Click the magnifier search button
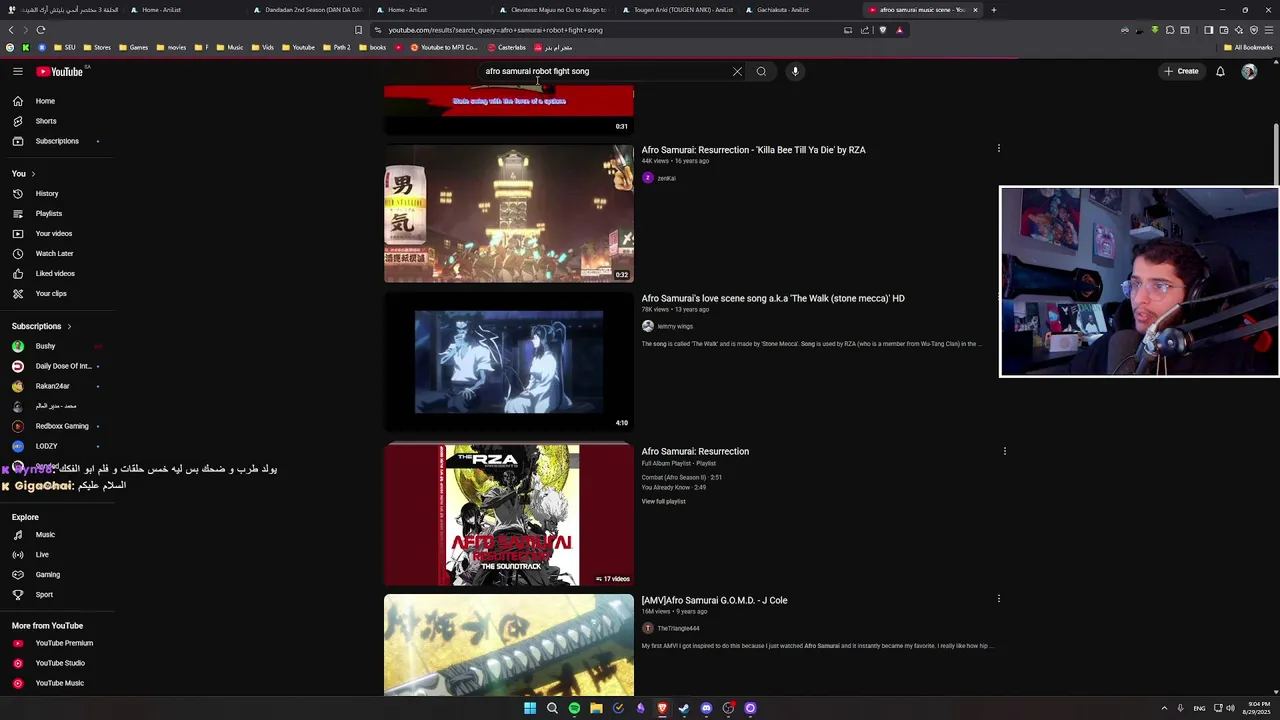 pyautogui.click(x=761, y=71)
